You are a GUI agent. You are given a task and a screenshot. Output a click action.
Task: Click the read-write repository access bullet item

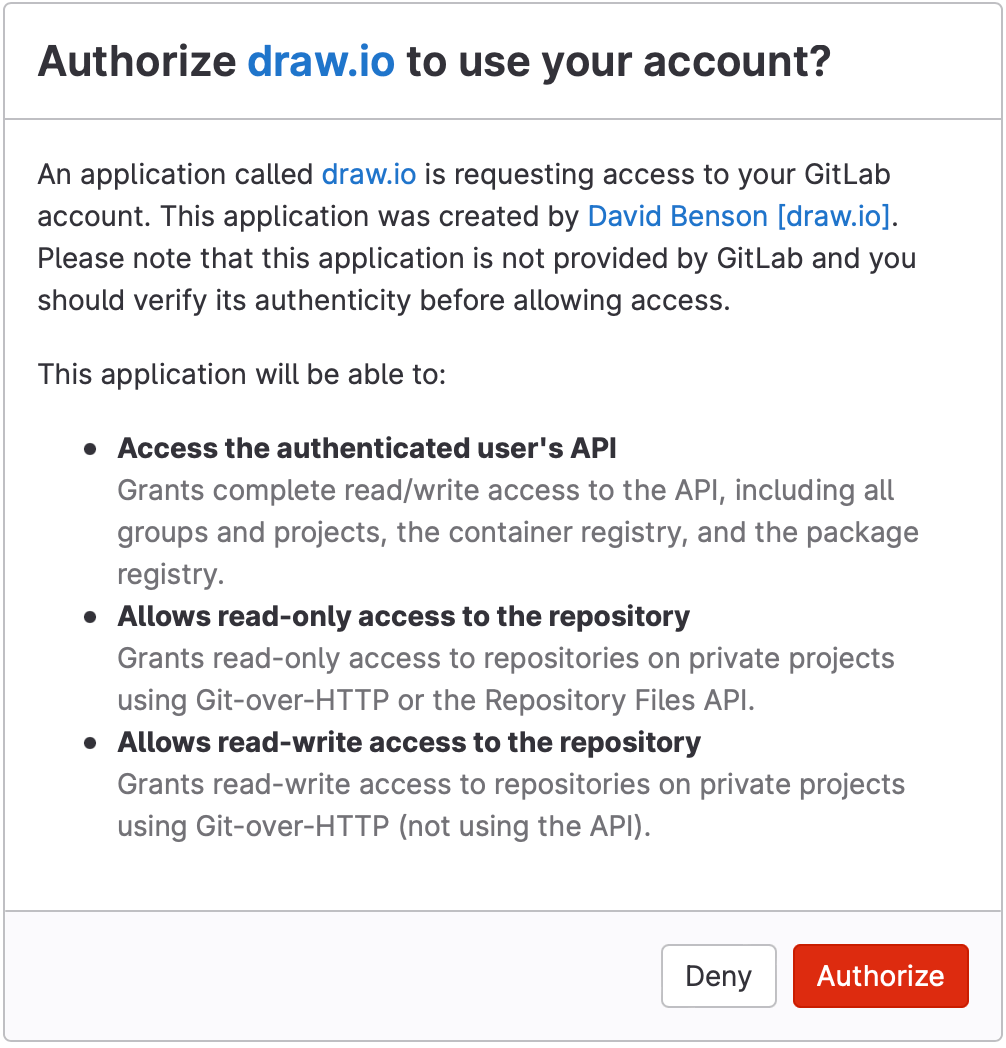(410, 742)
